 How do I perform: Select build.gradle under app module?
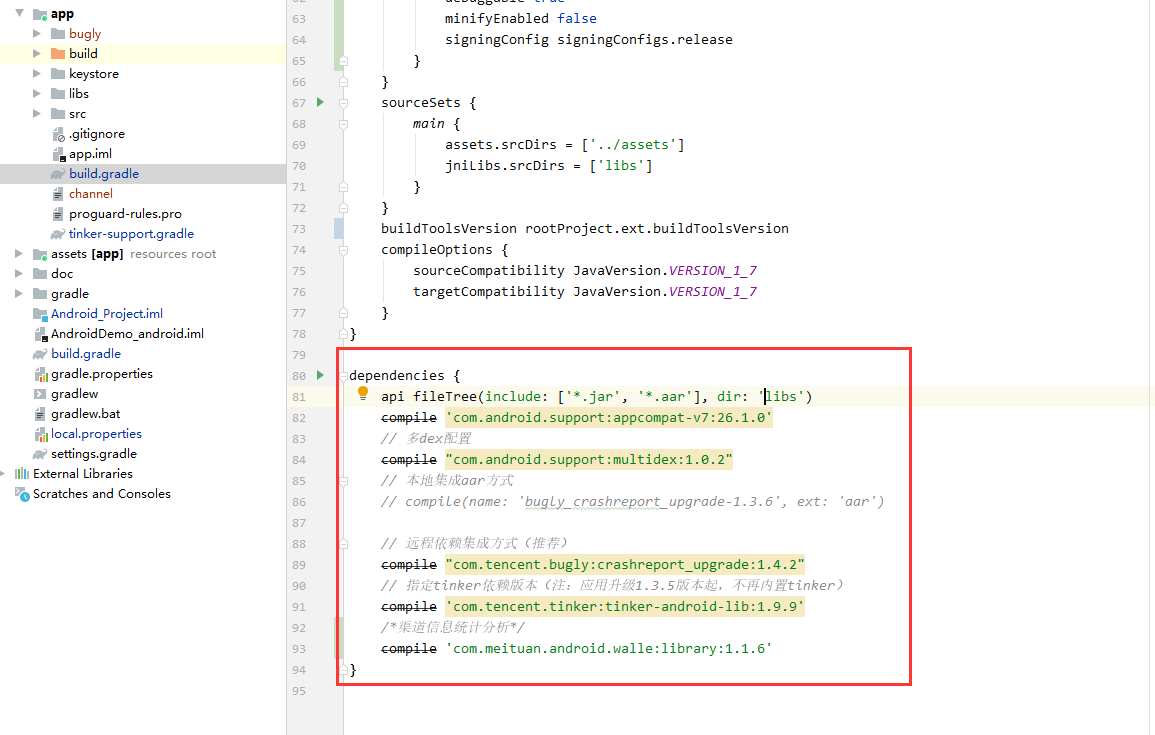click(x=104, y=173)
